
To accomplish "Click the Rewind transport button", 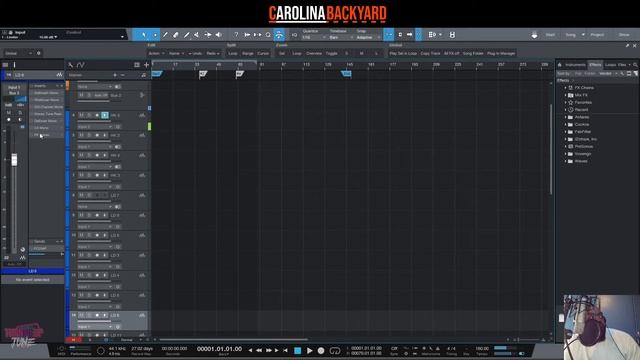I will (259, 351).
